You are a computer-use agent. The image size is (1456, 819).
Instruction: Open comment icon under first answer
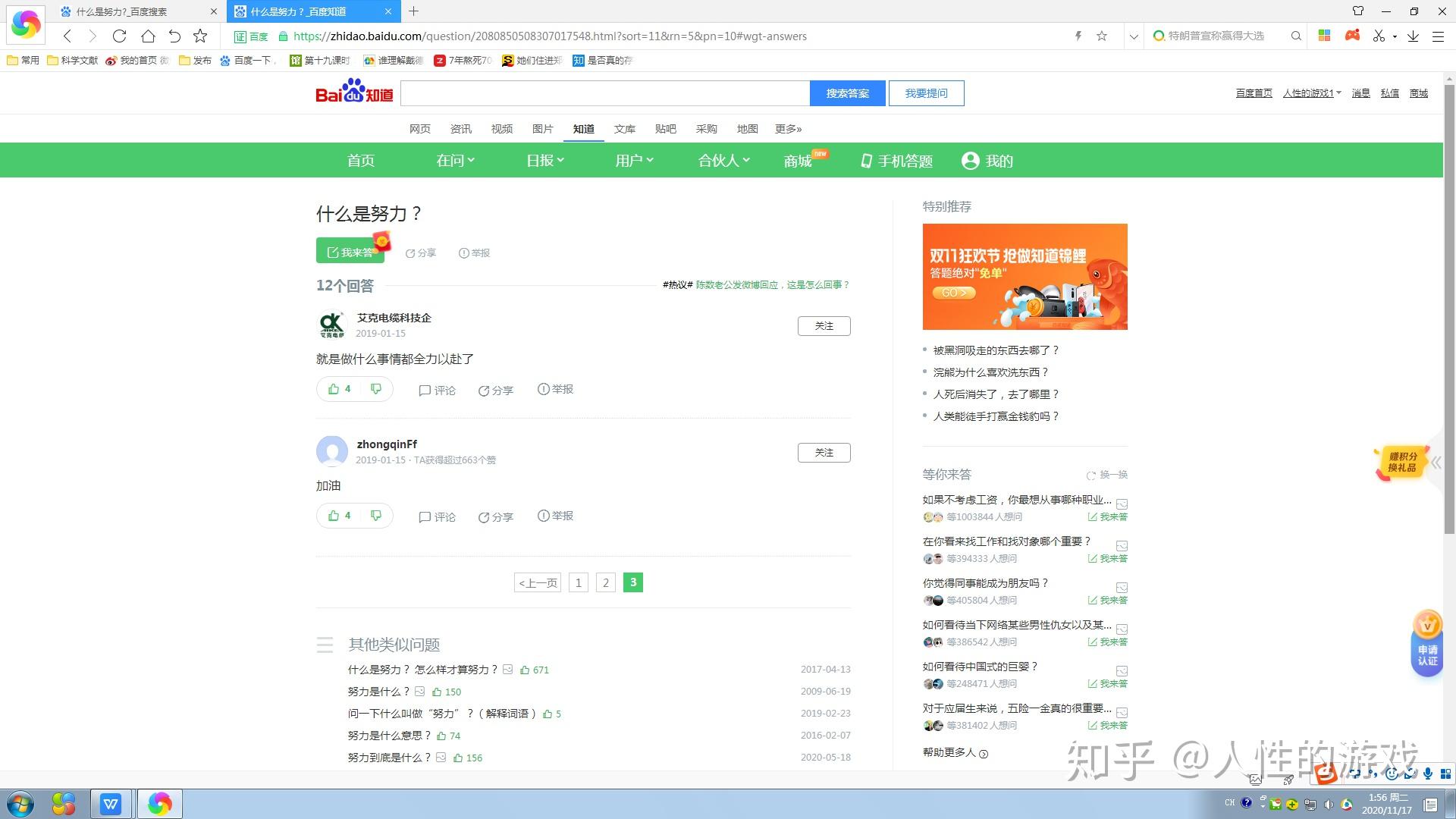(x=425, y=391)
